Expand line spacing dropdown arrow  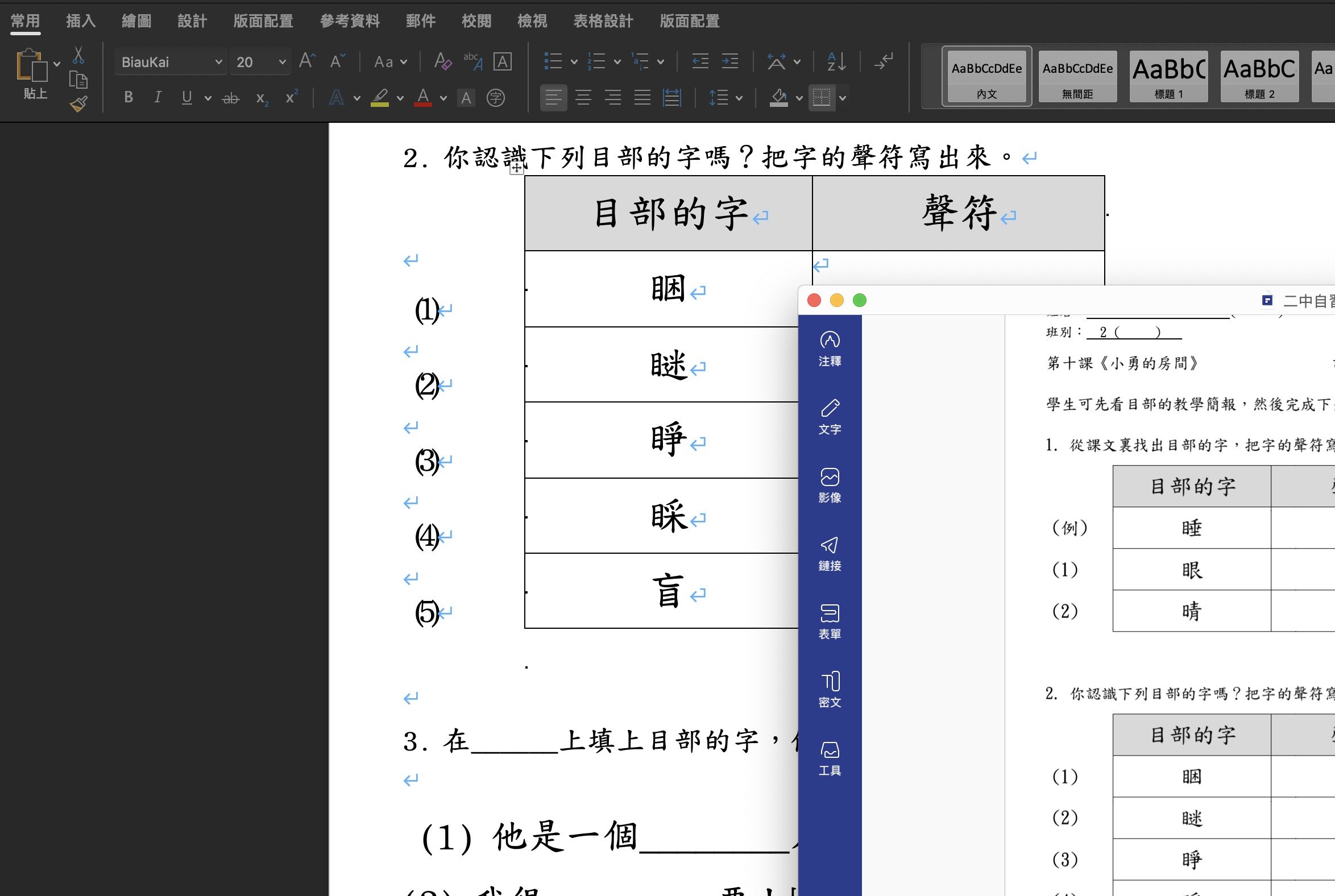(x=739, y=98)
